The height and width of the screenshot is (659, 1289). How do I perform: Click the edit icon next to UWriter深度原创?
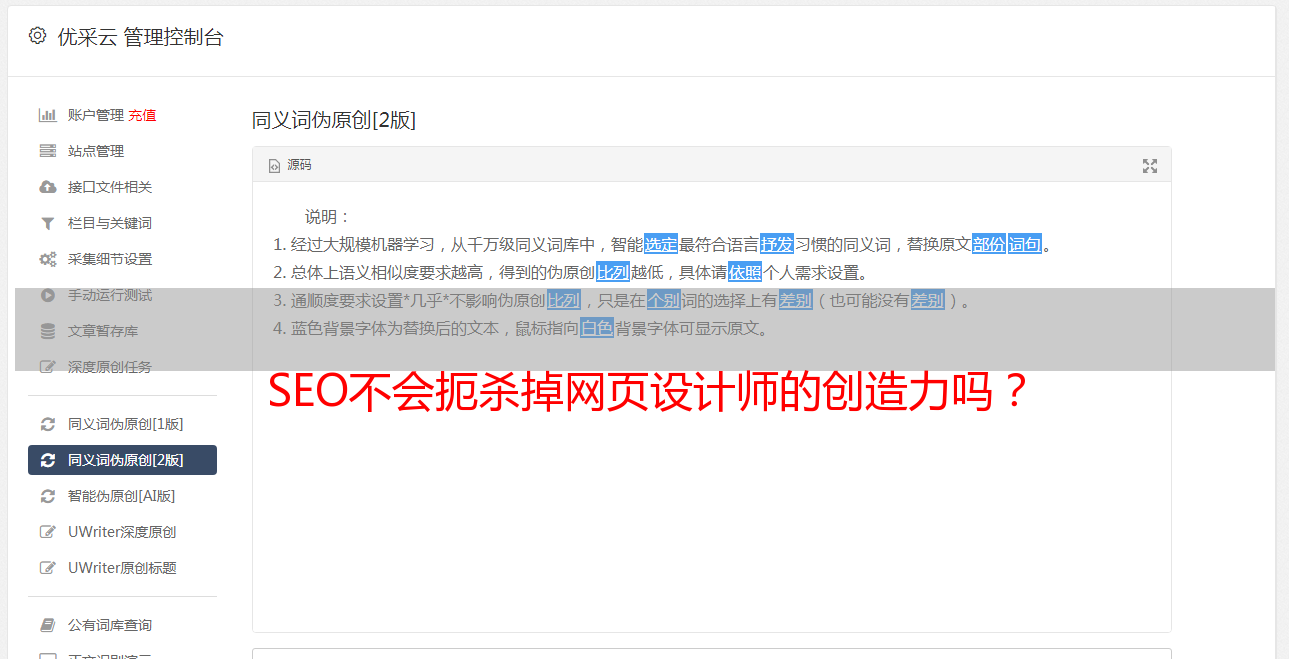tap(47, 532)
